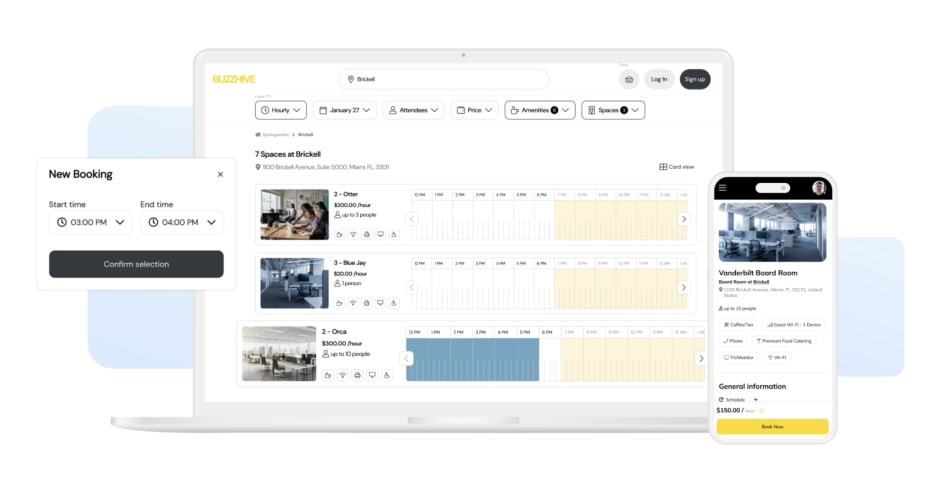The image size is (940, 486).
Task: Click Confirm selection button
Action: (136, 264)
